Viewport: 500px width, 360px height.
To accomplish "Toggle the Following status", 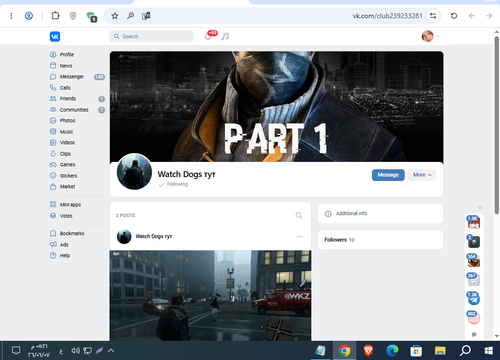I will (x=173, y=184).
